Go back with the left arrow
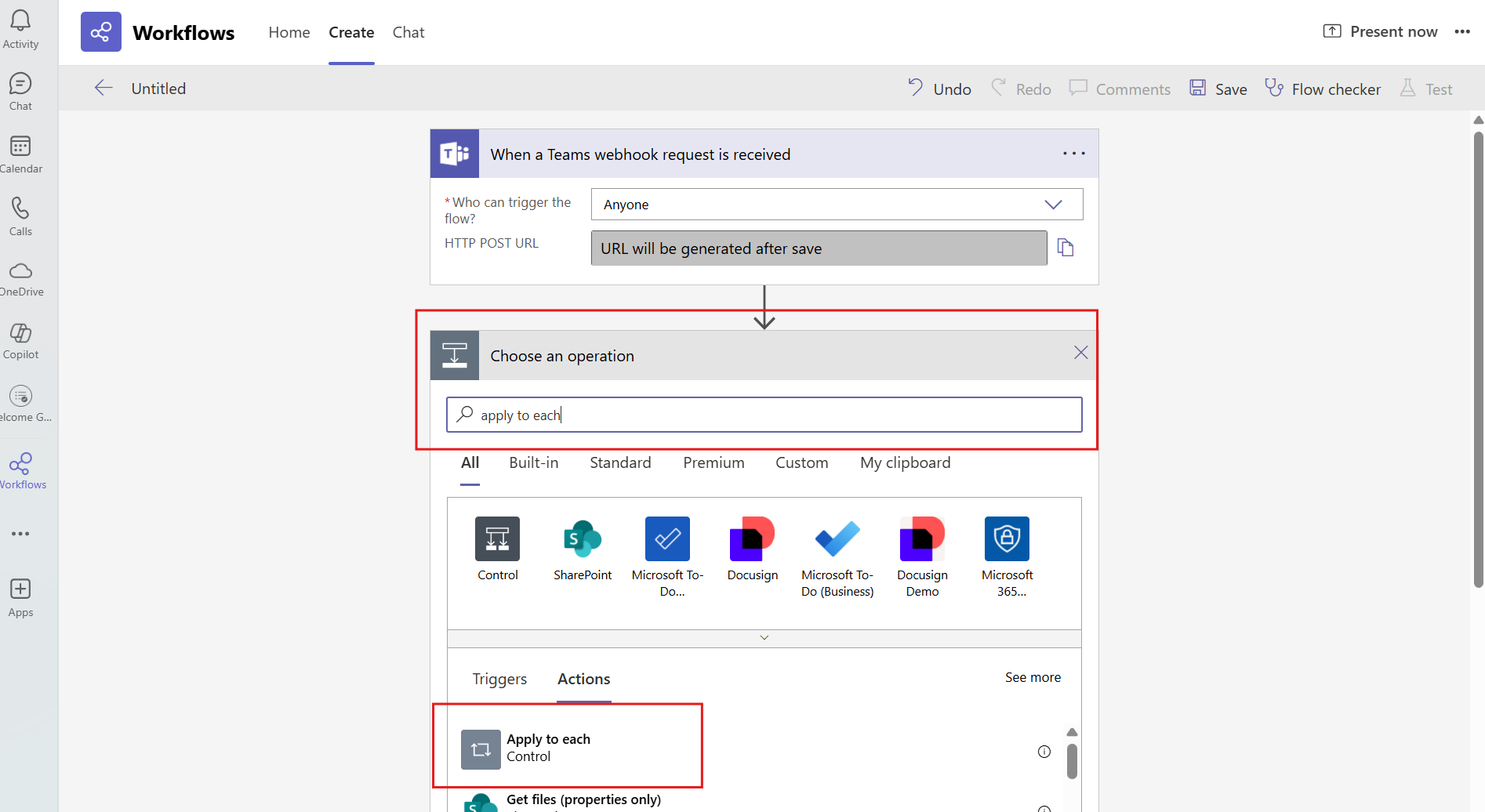Image resolution: width=1485 pixels, height=812 pixels. pos(103,88)
